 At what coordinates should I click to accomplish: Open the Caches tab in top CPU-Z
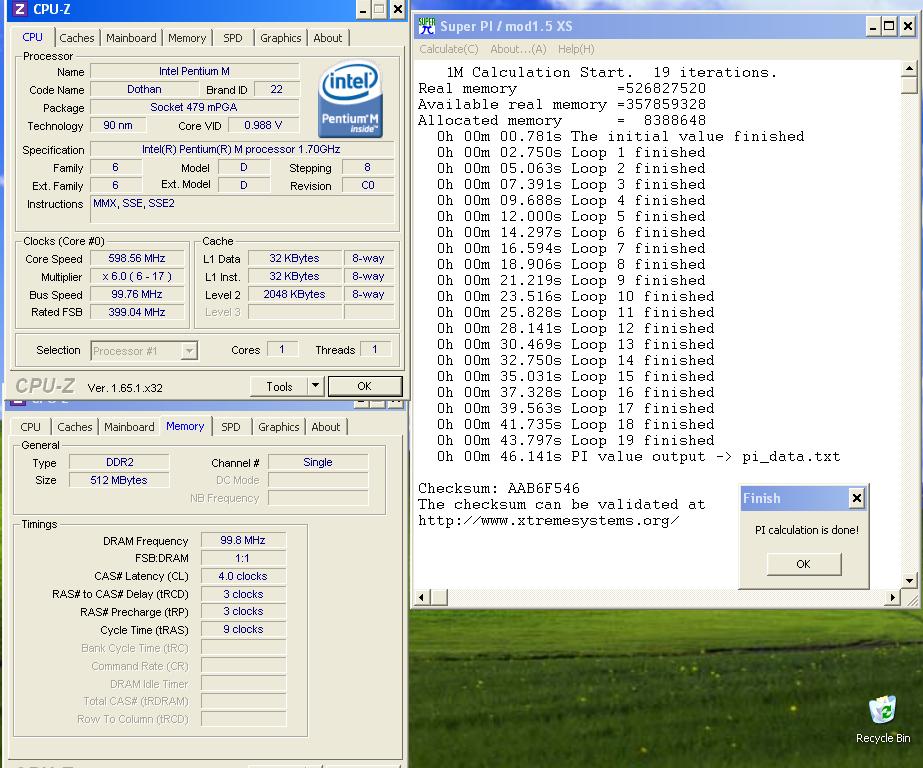(x=77, y=38)
